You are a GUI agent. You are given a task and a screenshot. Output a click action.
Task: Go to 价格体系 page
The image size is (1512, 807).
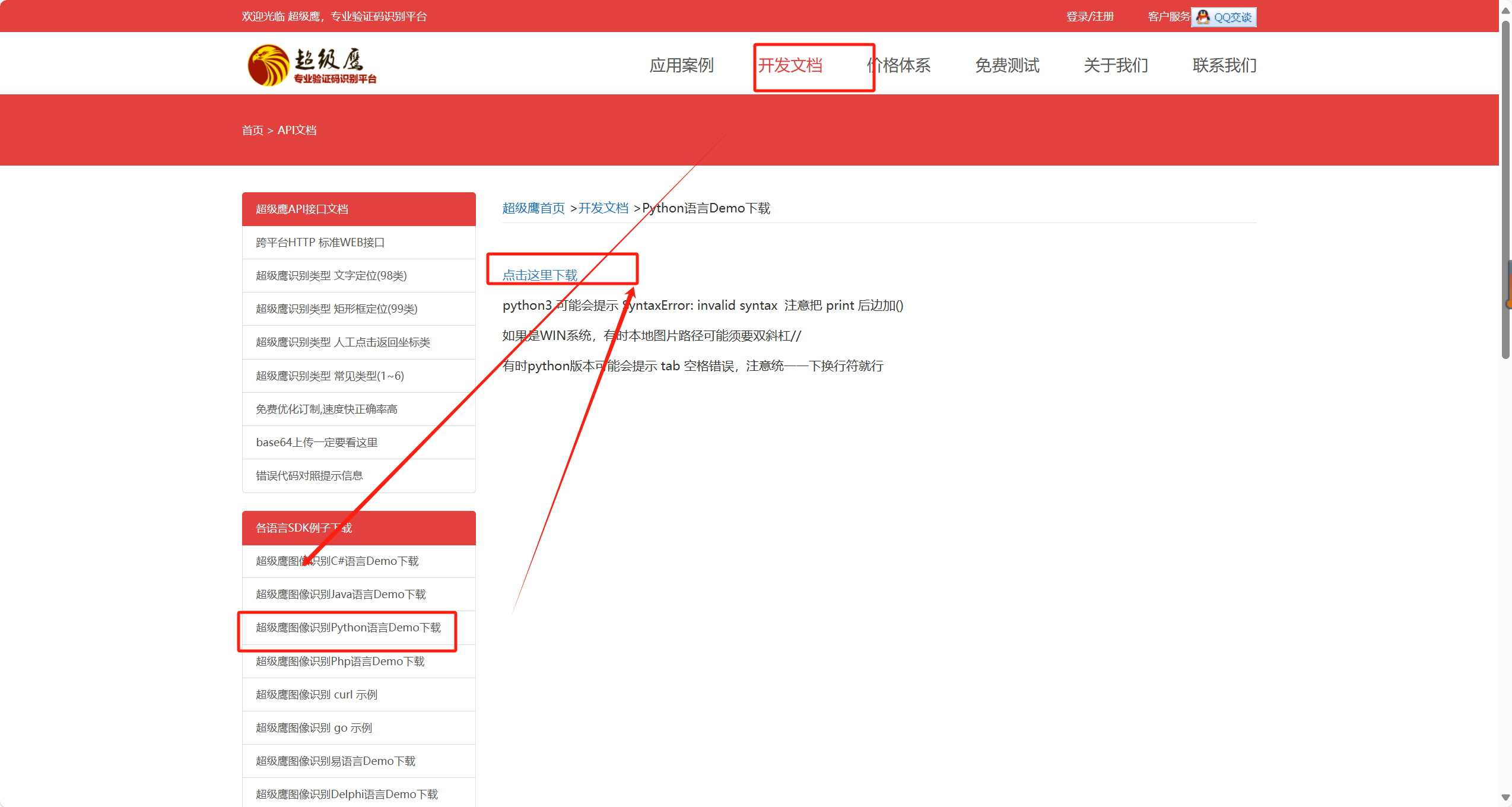pos(898,65)
